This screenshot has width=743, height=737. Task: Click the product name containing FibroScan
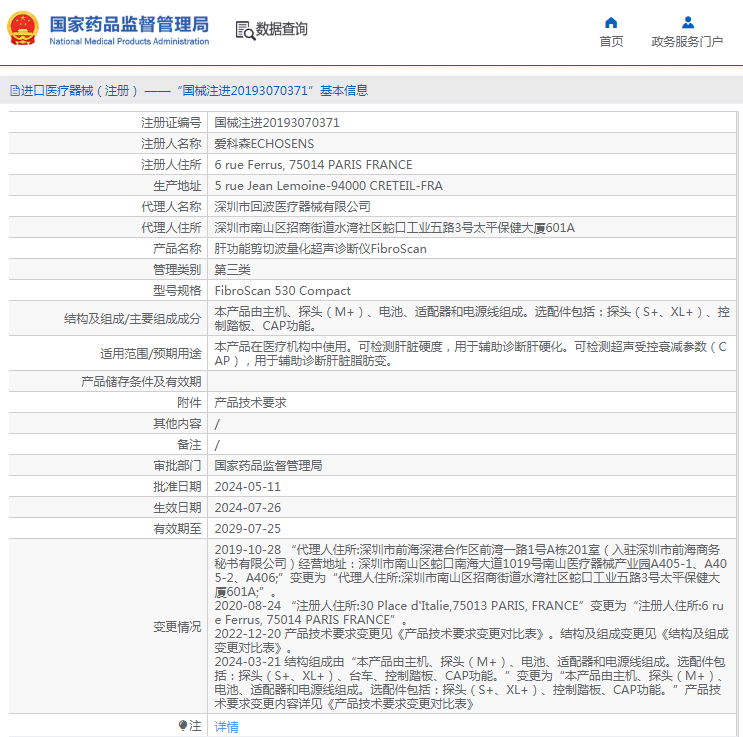point(320,249)
